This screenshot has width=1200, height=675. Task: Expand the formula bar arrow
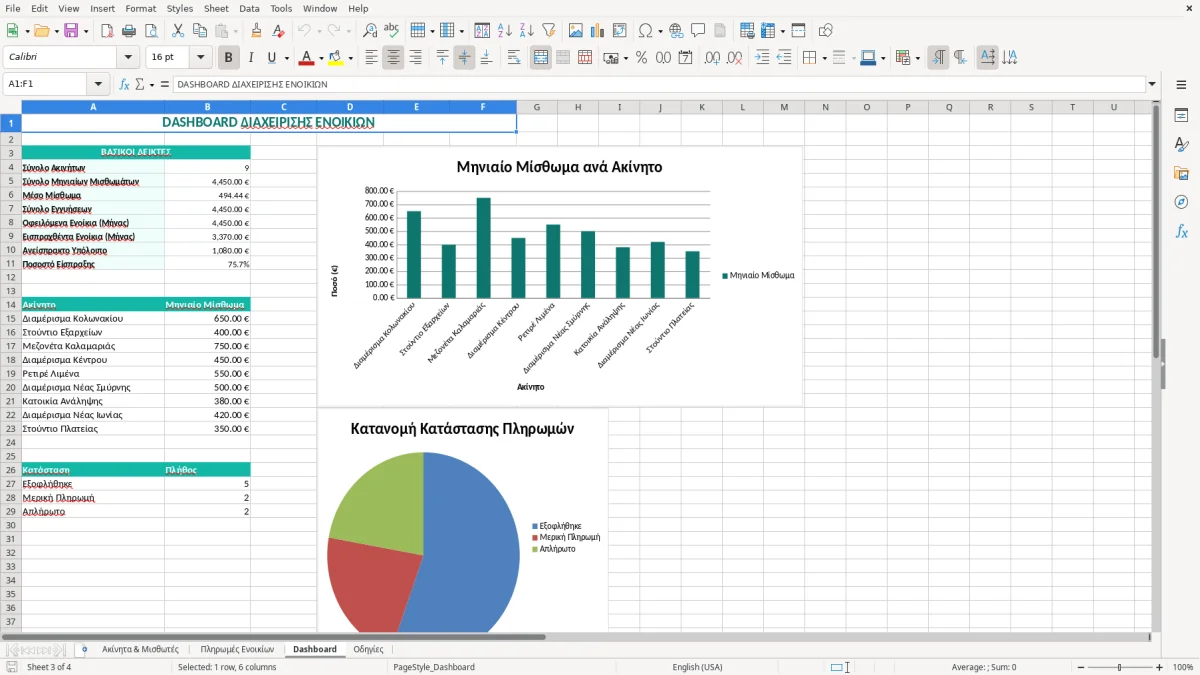[1153, 85]
